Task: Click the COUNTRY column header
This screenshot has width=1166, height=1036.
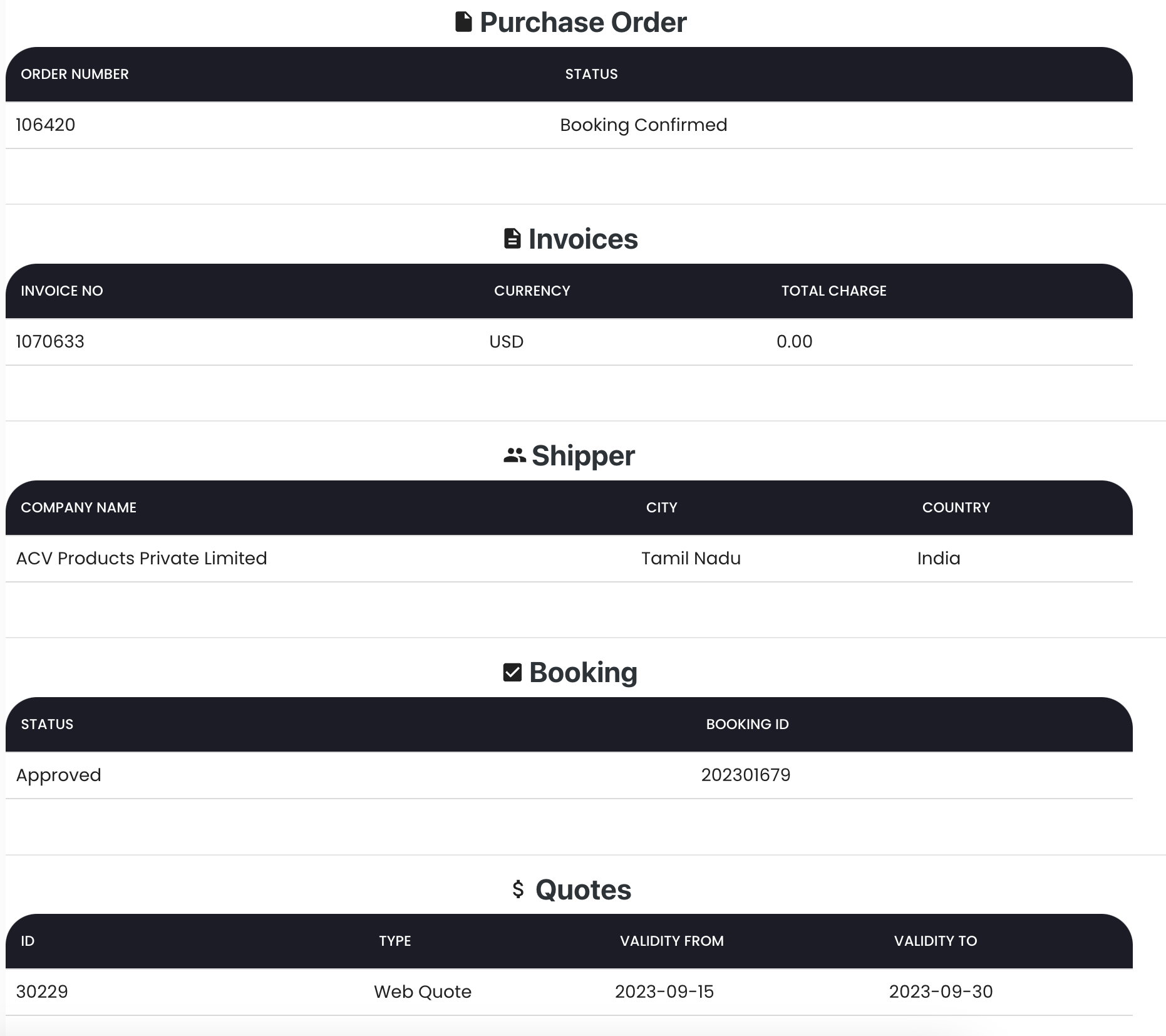Action: (956, 507)
